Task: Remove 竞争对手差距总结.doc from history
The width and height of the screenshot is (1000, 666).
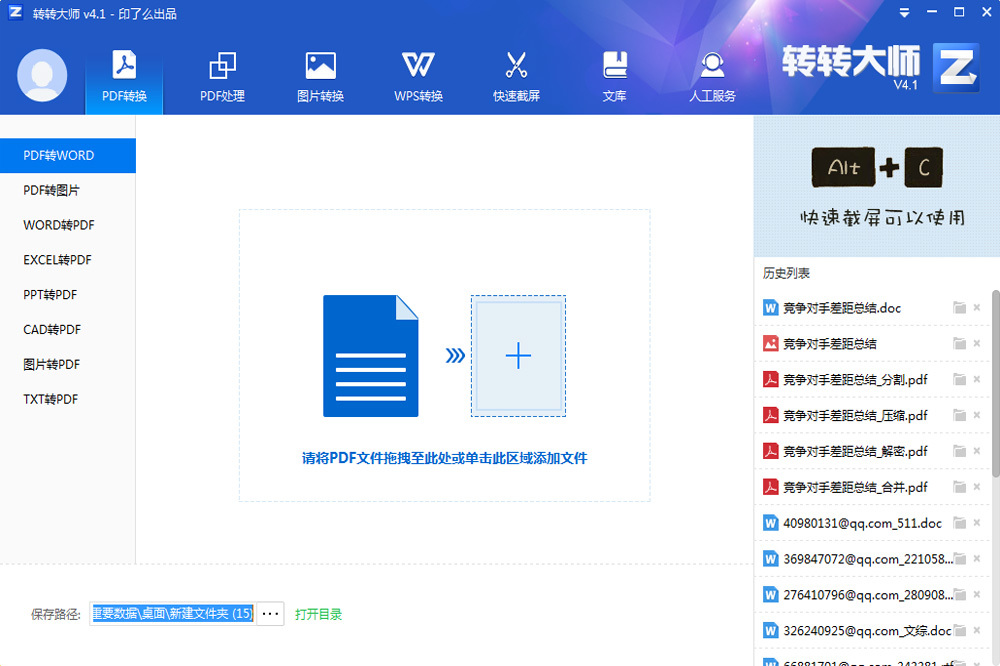Action: pos(976,307)
